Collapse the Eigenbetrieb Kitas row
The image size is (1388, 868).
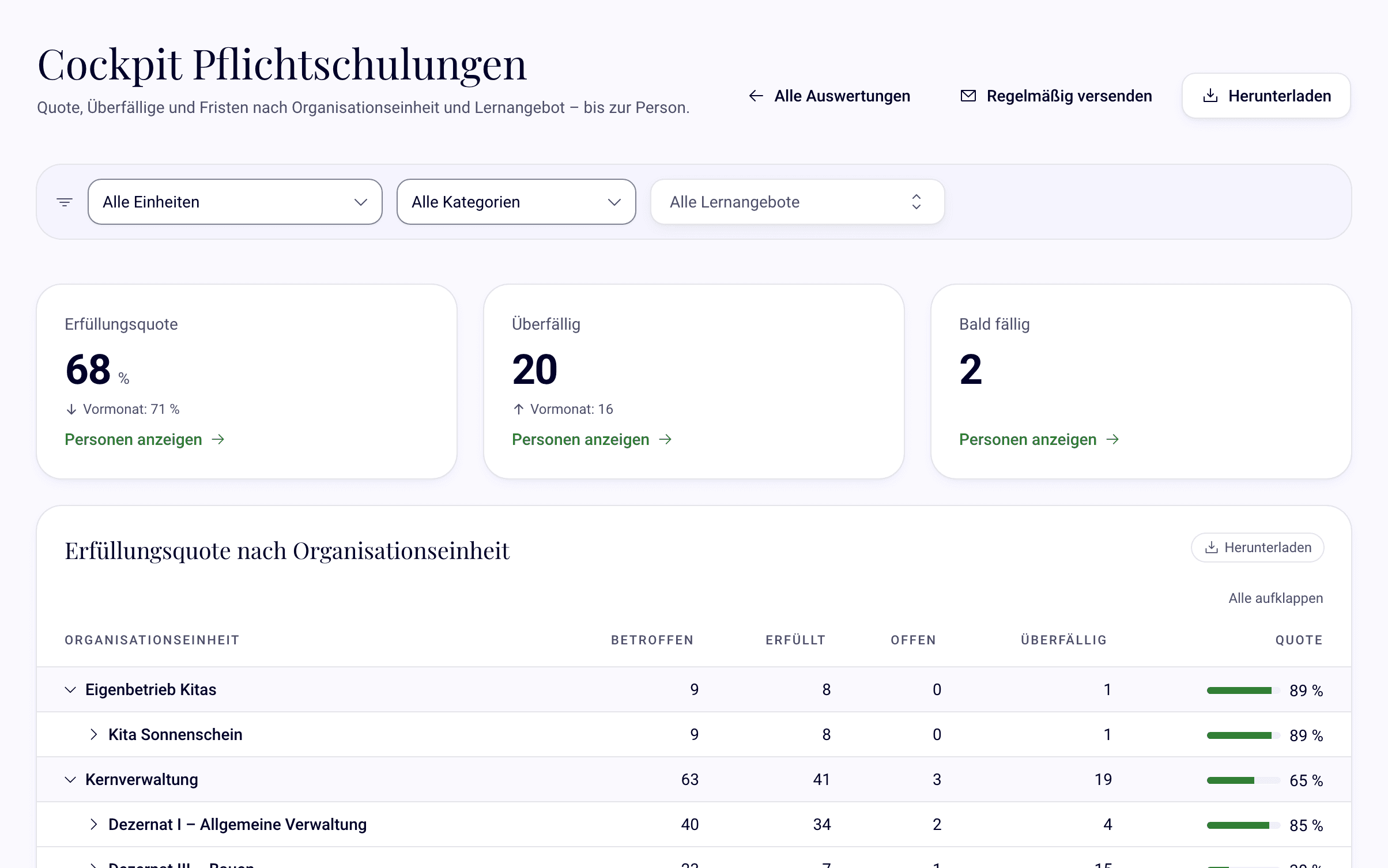tap(70, 690)
